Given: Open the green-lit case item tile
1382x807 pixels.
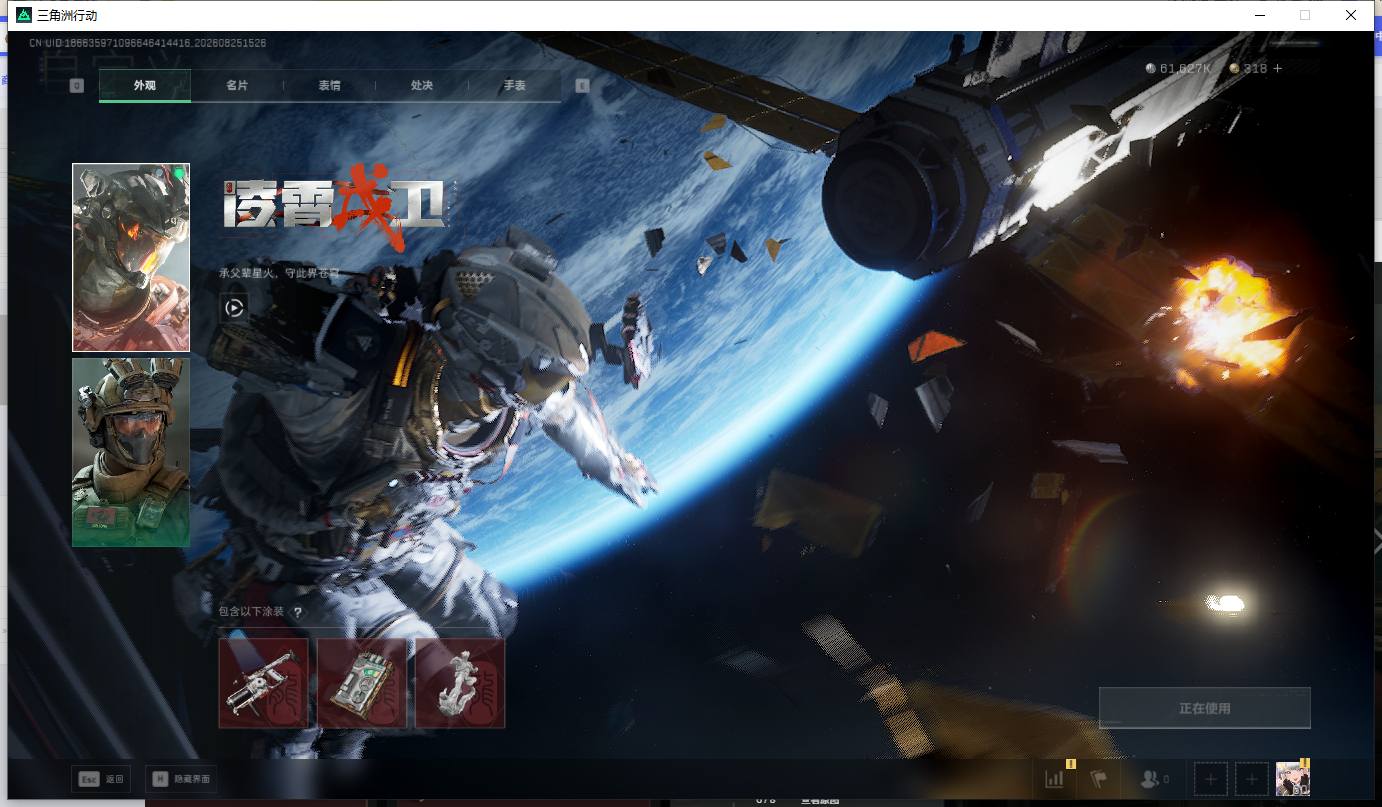Looking at the screenshot, I should click(361, 683).
